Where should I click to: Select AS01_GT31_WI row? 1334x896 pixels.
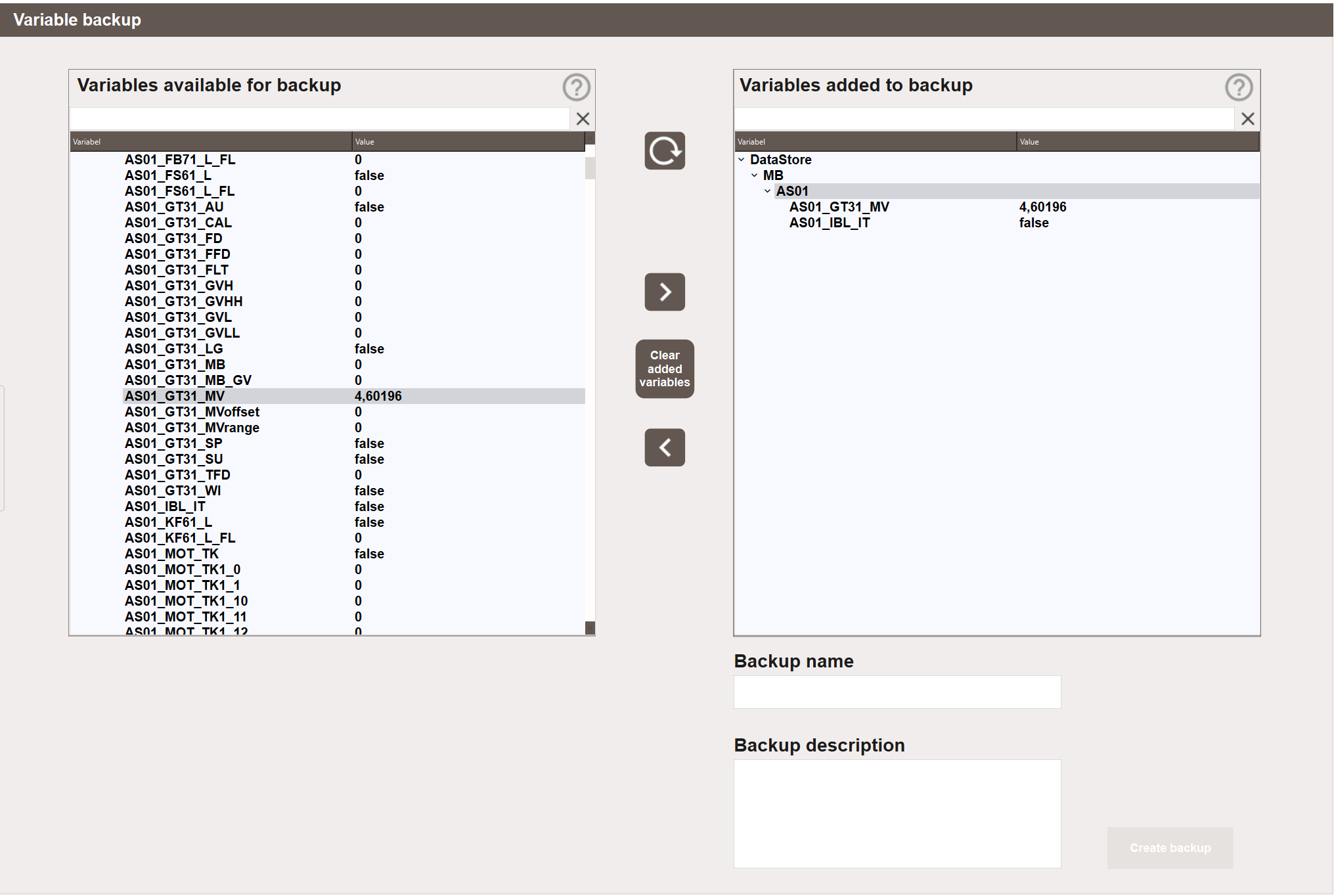[x=353, y=491]
